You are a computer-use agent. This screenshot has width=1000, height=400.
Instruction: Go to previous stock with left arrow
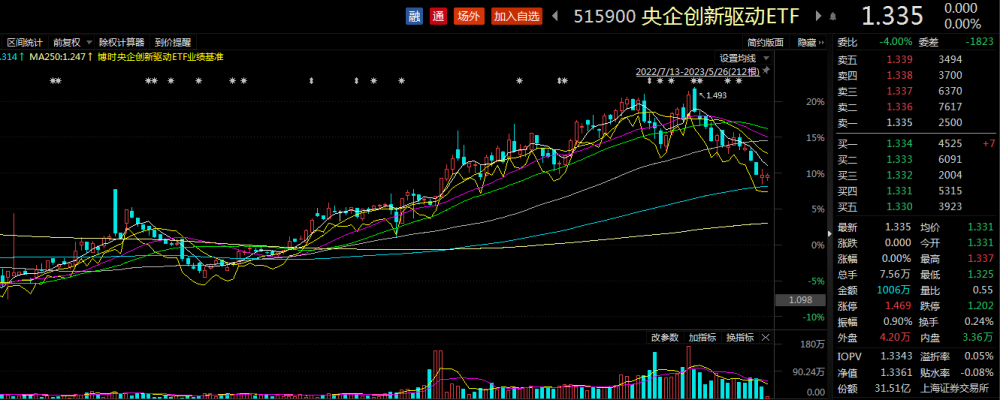pyautogui.click(x=555, y=17)
